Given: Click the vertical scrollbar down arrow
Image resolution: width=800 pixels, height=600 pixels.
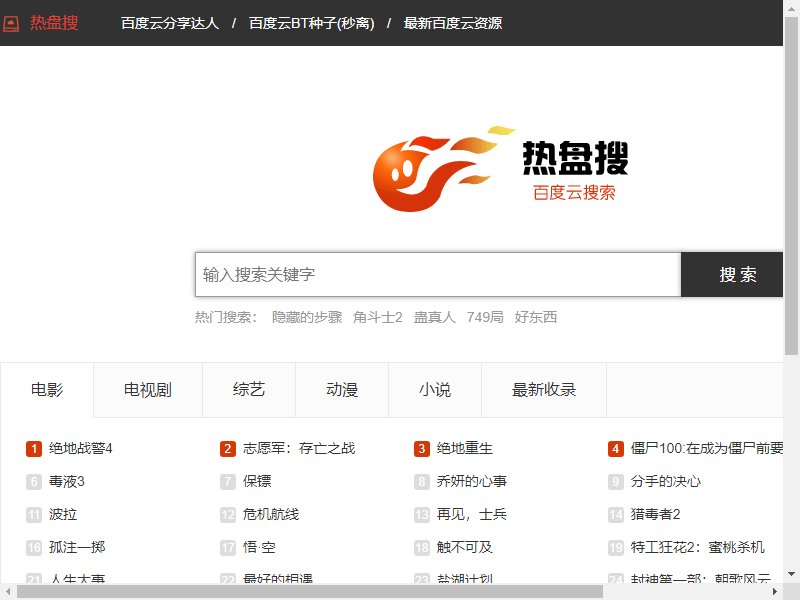Looking at the screenshot, I should click(x=791, y=575).
